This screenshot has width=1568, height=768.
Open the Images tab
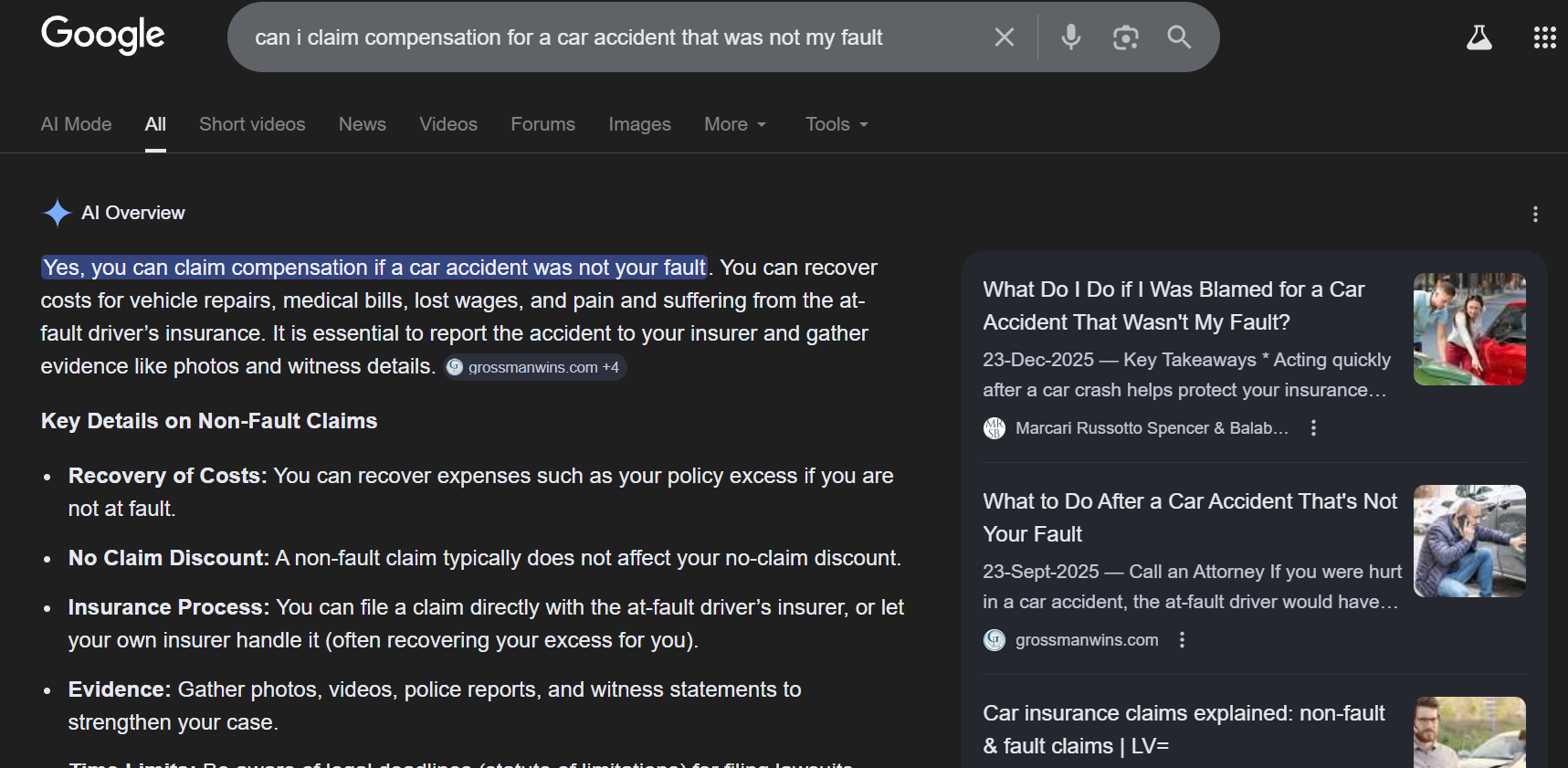tap(639, 124)
